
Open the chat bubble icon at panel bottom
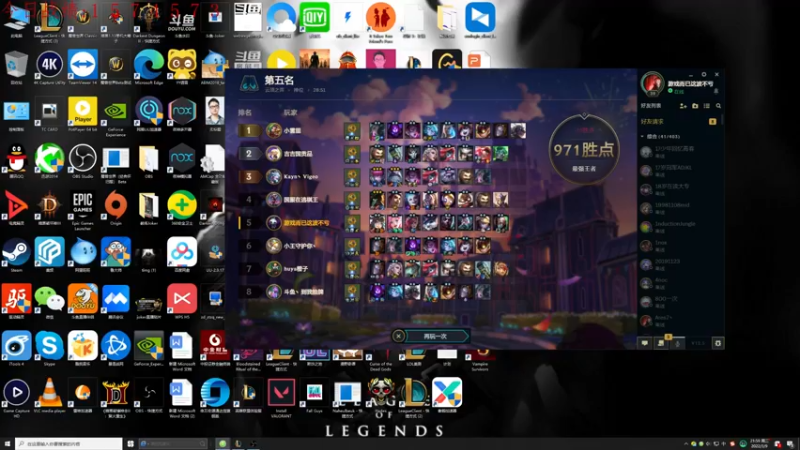[645, 343]
